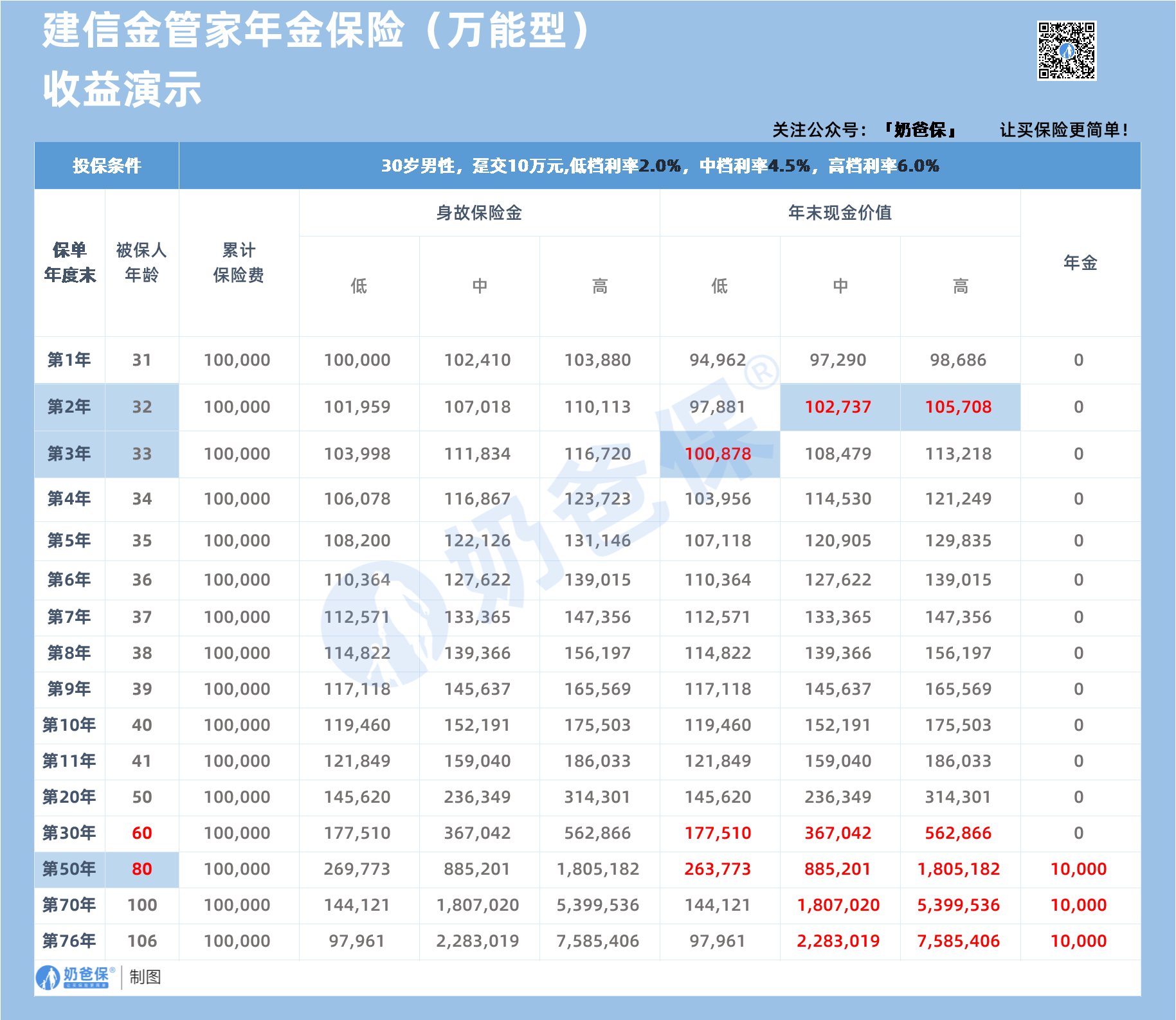Click the red value 2,283,019 in year 76
This screenshot has height=1020, width=1176.
click(838, 941)
